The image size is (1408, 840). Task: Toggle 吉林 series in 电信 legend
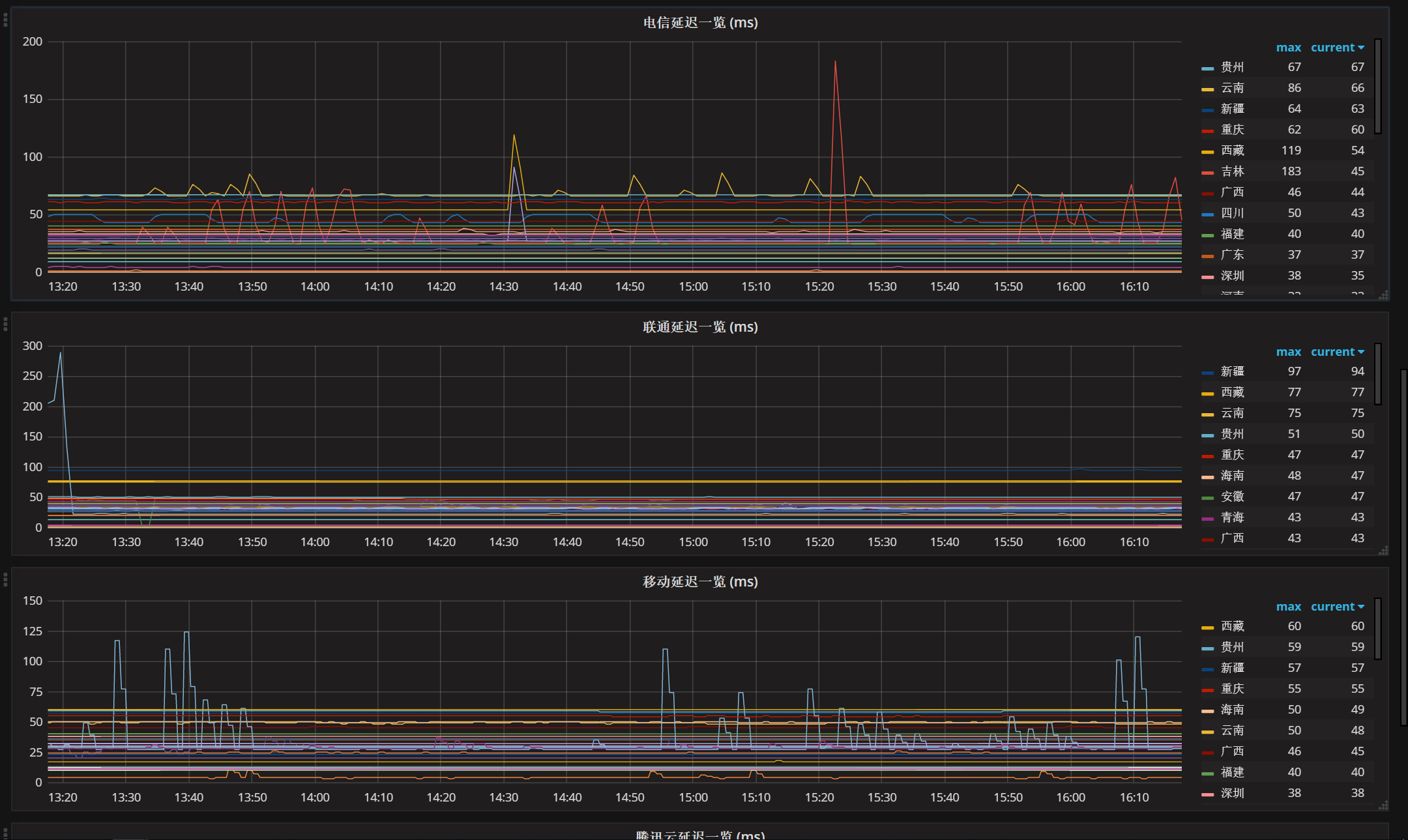click(x=1232, y=171)
